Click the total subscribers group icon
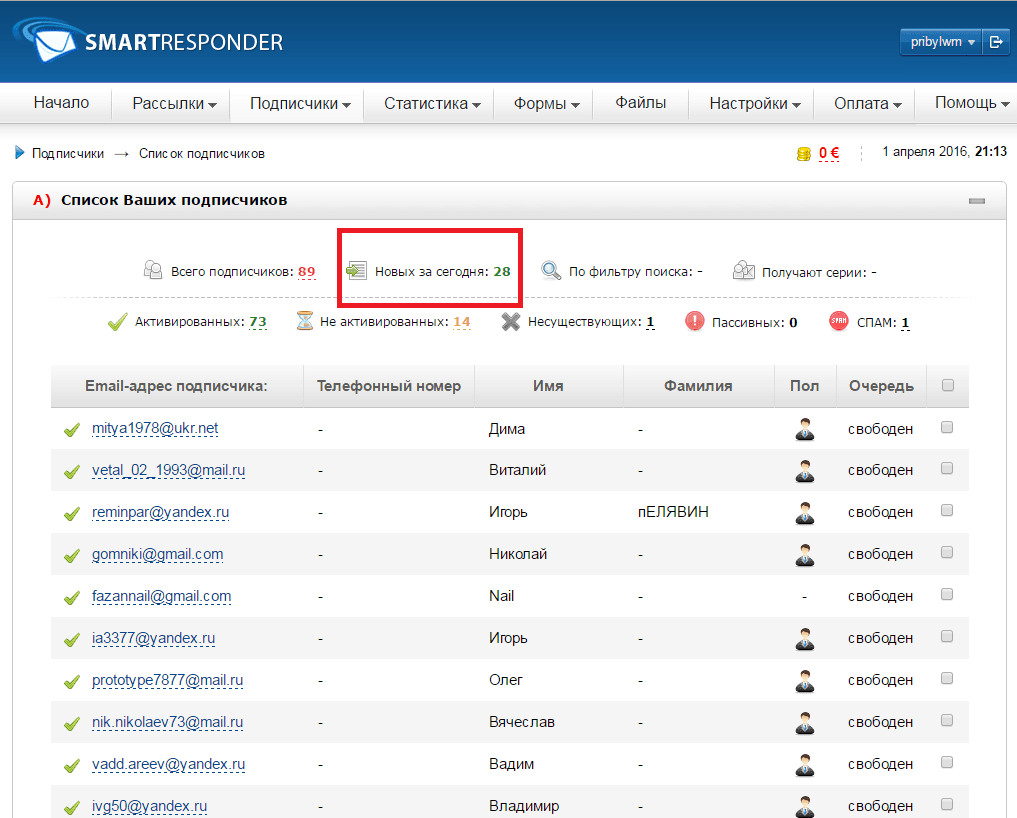The width and height of the screenshot is (1017, 818). pos(153,270)
